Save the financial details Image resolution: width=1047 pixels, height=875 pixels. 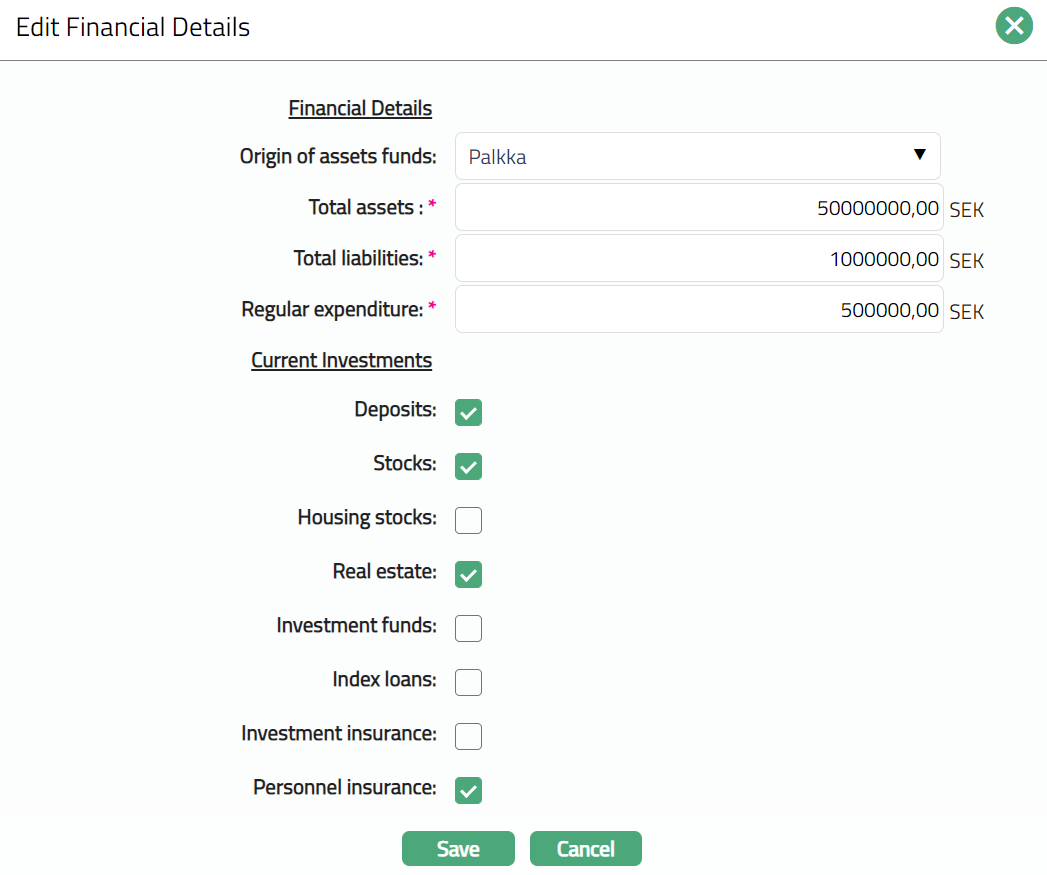pyautogui.click(x=458, y=849)
